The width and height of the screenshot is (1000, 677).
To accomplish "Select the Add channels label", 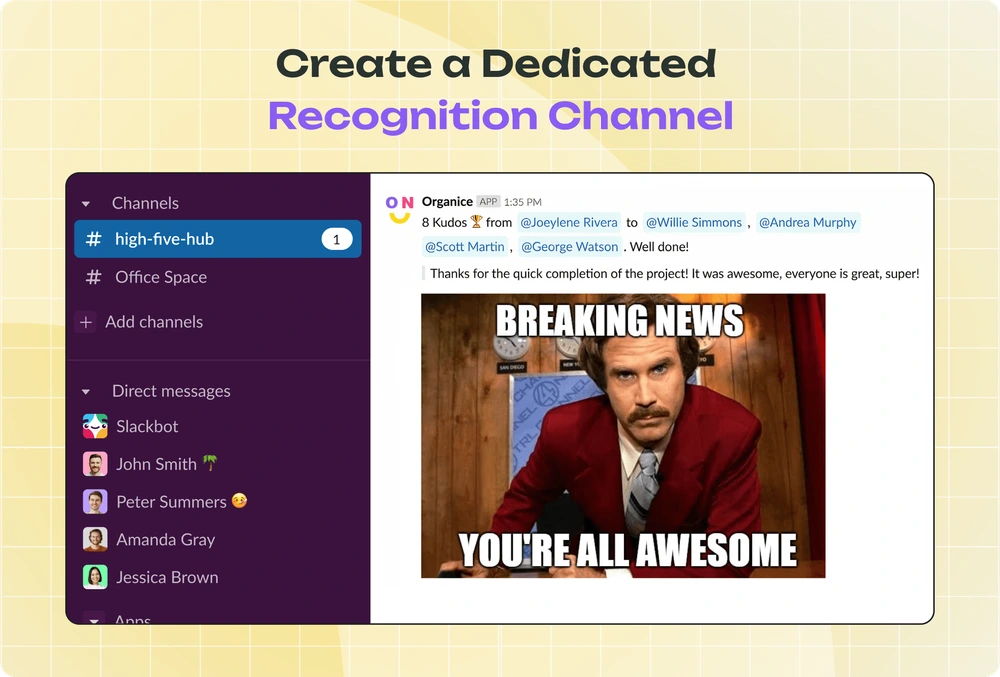I will (x=154, y=322).
